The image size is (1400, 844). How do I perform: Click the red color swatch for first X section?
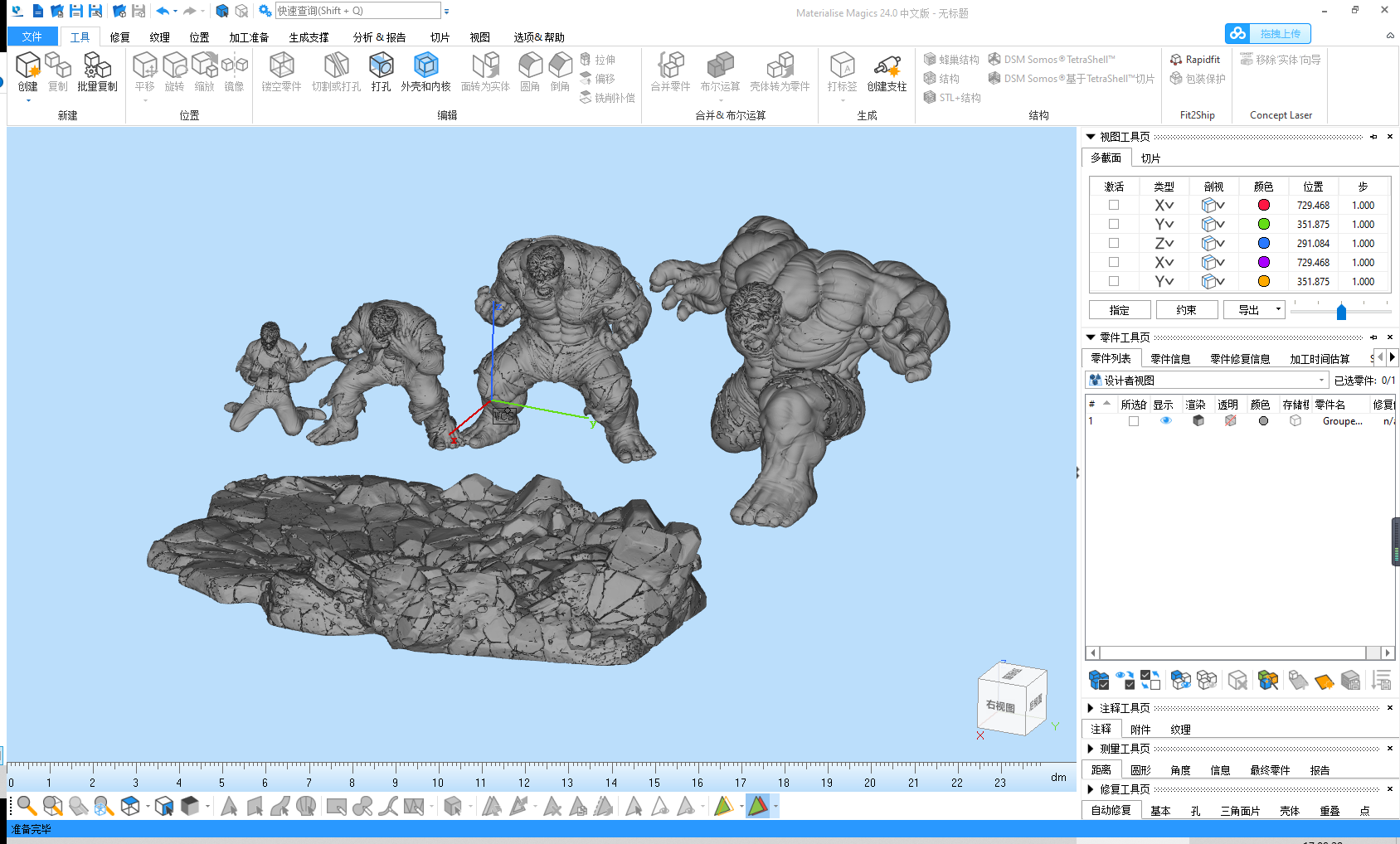pos(1263,205)
